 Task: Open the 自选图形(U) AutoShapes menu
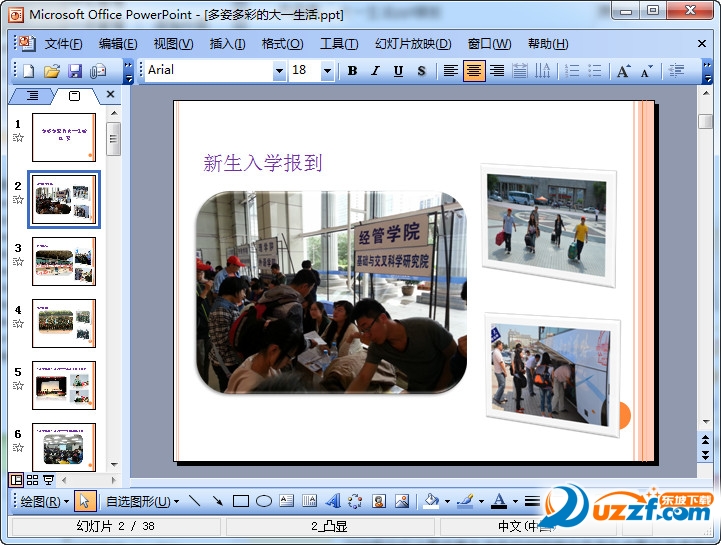point(142,501)
